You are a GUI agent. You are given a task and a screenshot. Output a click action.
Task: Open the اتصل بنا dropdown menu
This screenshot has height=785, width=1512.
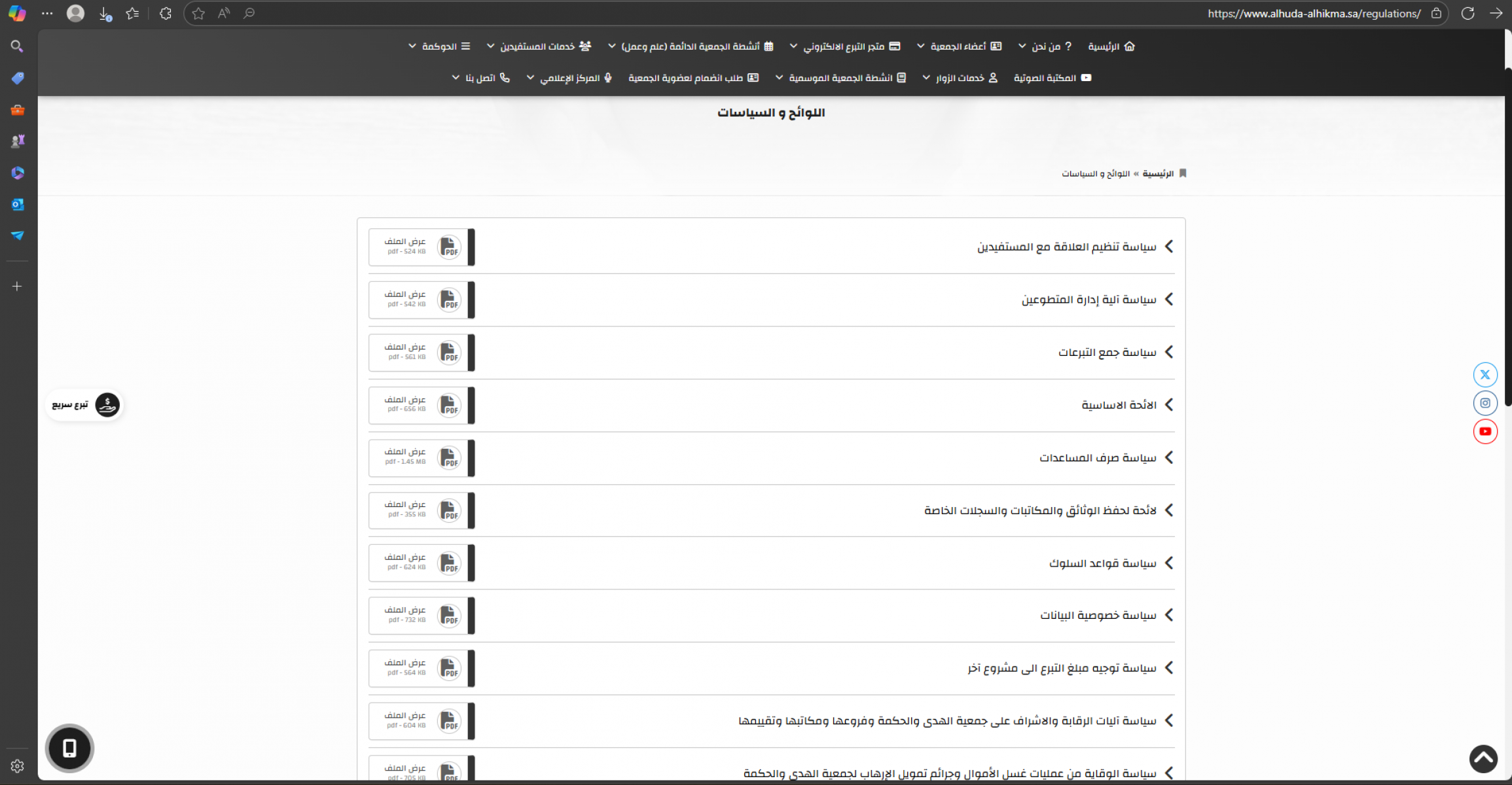click(481, 78)
